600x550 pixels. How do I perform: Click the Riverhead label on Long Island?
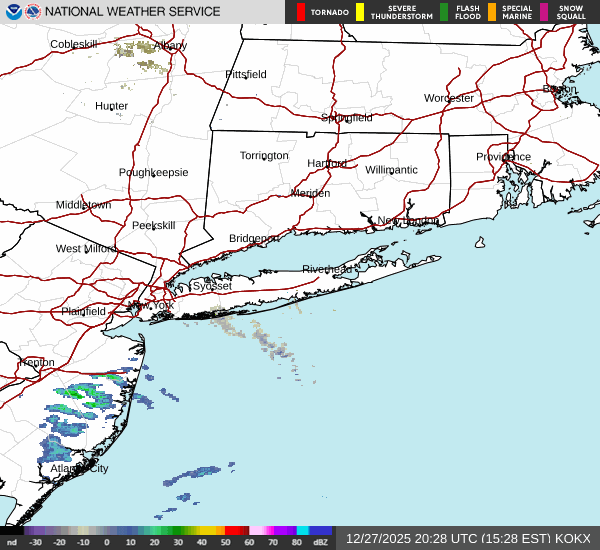tap(327, 269)
